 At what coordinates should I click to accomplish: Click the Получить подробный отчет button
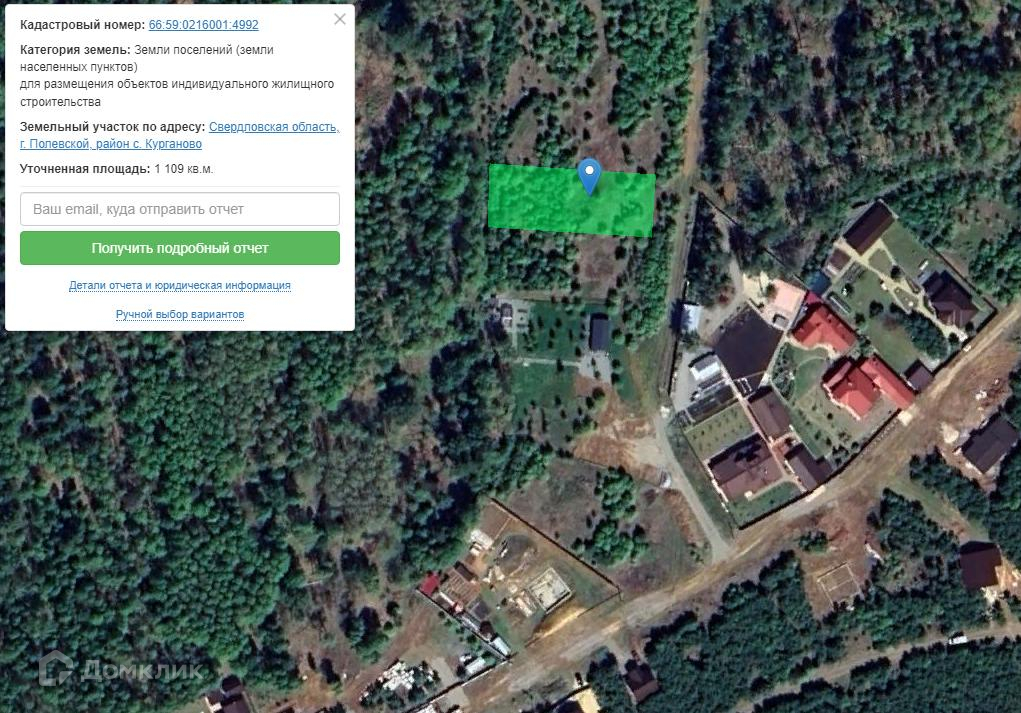tap(180, 248)
